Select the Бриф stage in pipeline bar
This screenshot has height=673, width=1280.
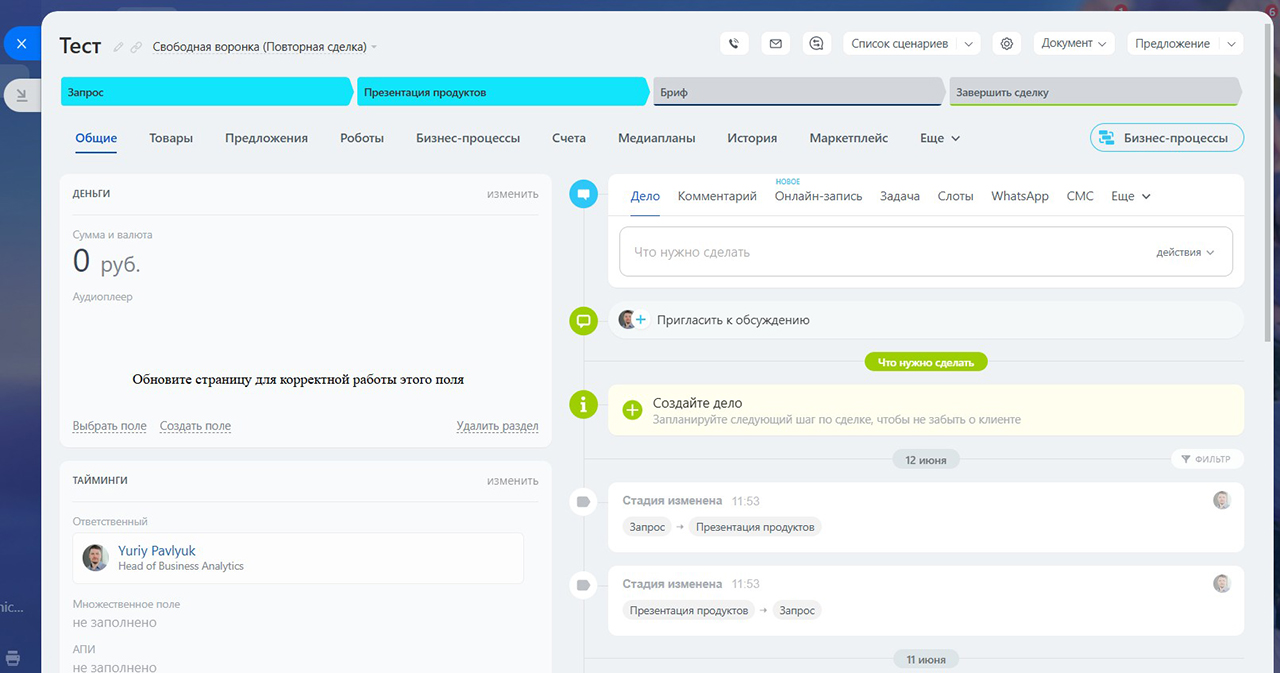tap(796, 92)
